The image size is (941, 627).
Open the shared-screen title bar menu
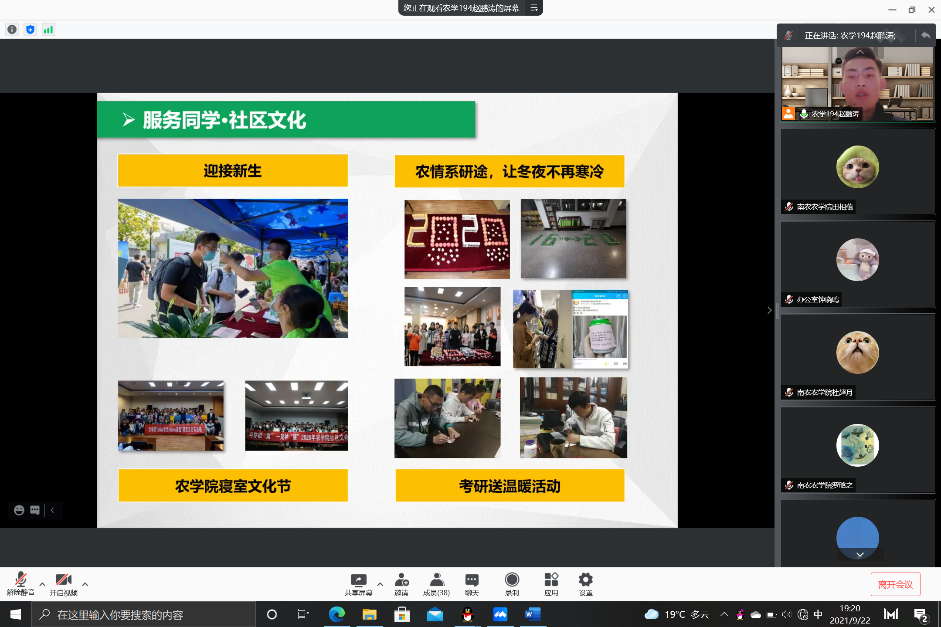click(534, 8)
